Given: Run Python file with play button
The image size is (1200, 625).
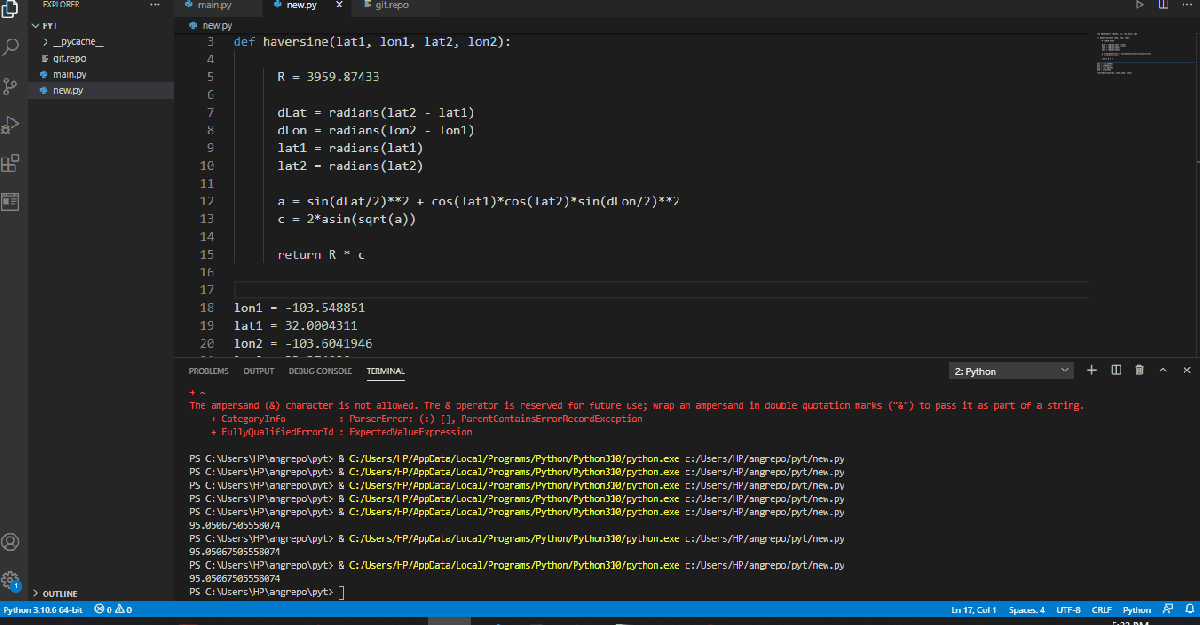Looking at the screenshot, I should click(1139, 5).
